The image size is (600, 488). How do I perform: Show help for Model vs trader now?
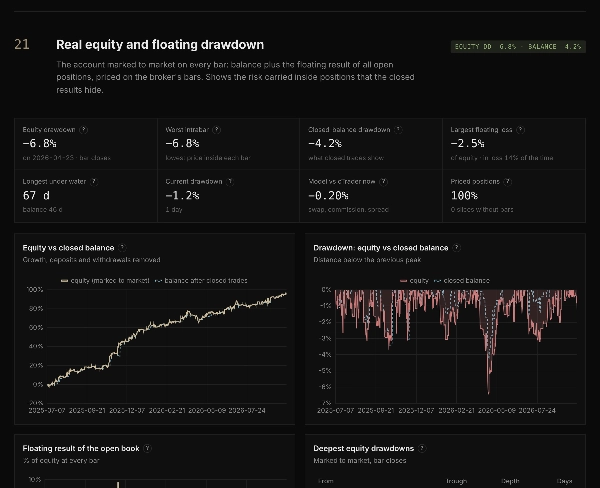[x=383, y=182]
